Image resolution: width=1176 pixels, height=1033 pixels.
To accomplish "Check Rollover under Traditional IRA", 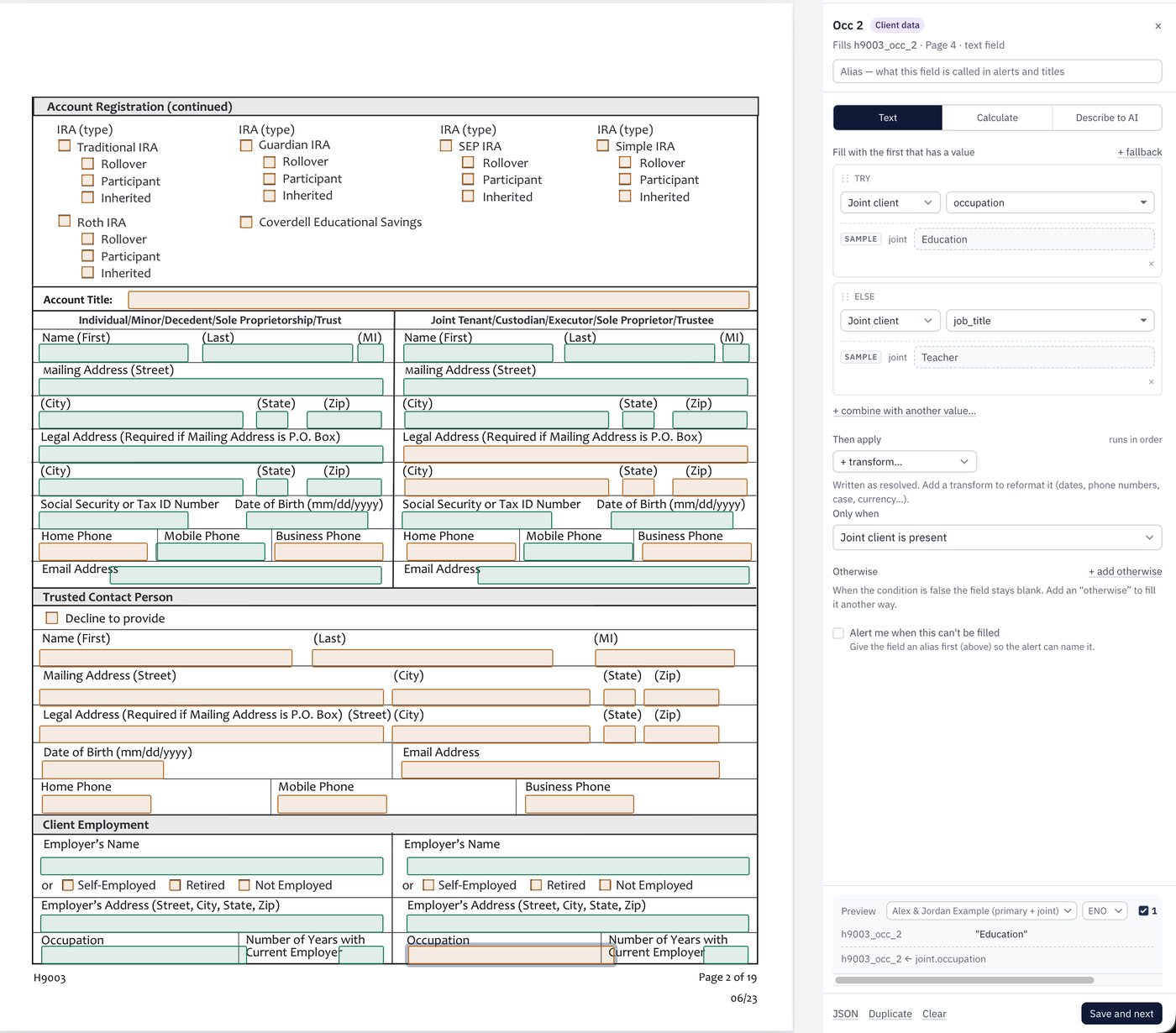I will (x=87, y=164).
